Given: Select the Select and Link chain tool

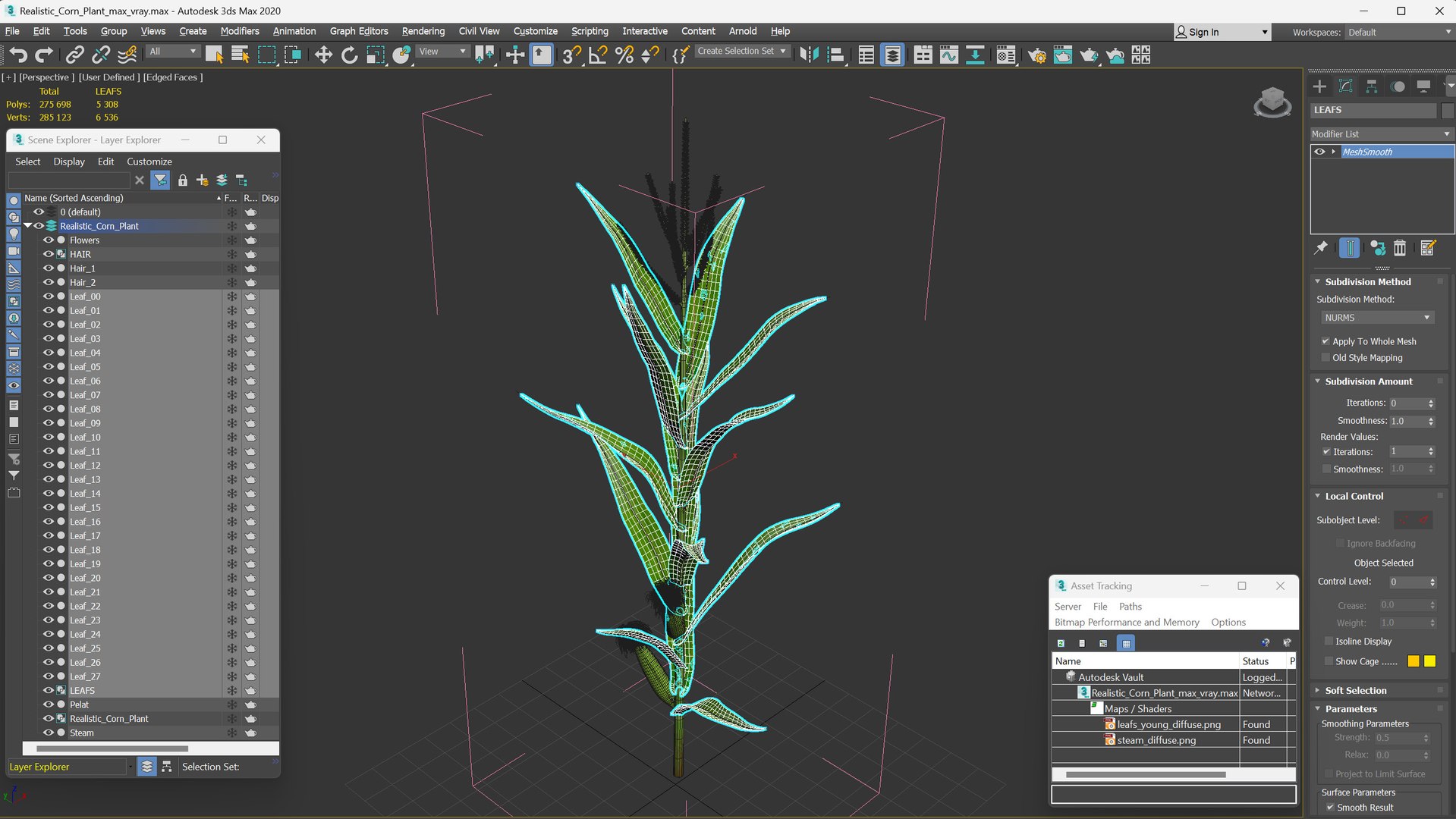Looking at the screenshot, I should (74, 55).
